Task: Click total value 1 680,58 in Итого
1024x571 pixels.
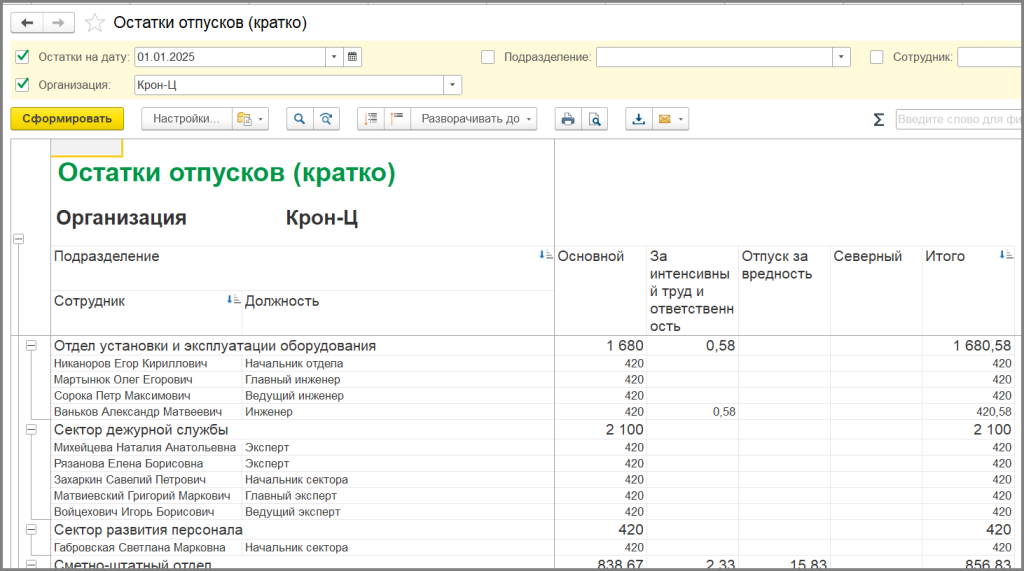Action: click(x=982, y=346)
